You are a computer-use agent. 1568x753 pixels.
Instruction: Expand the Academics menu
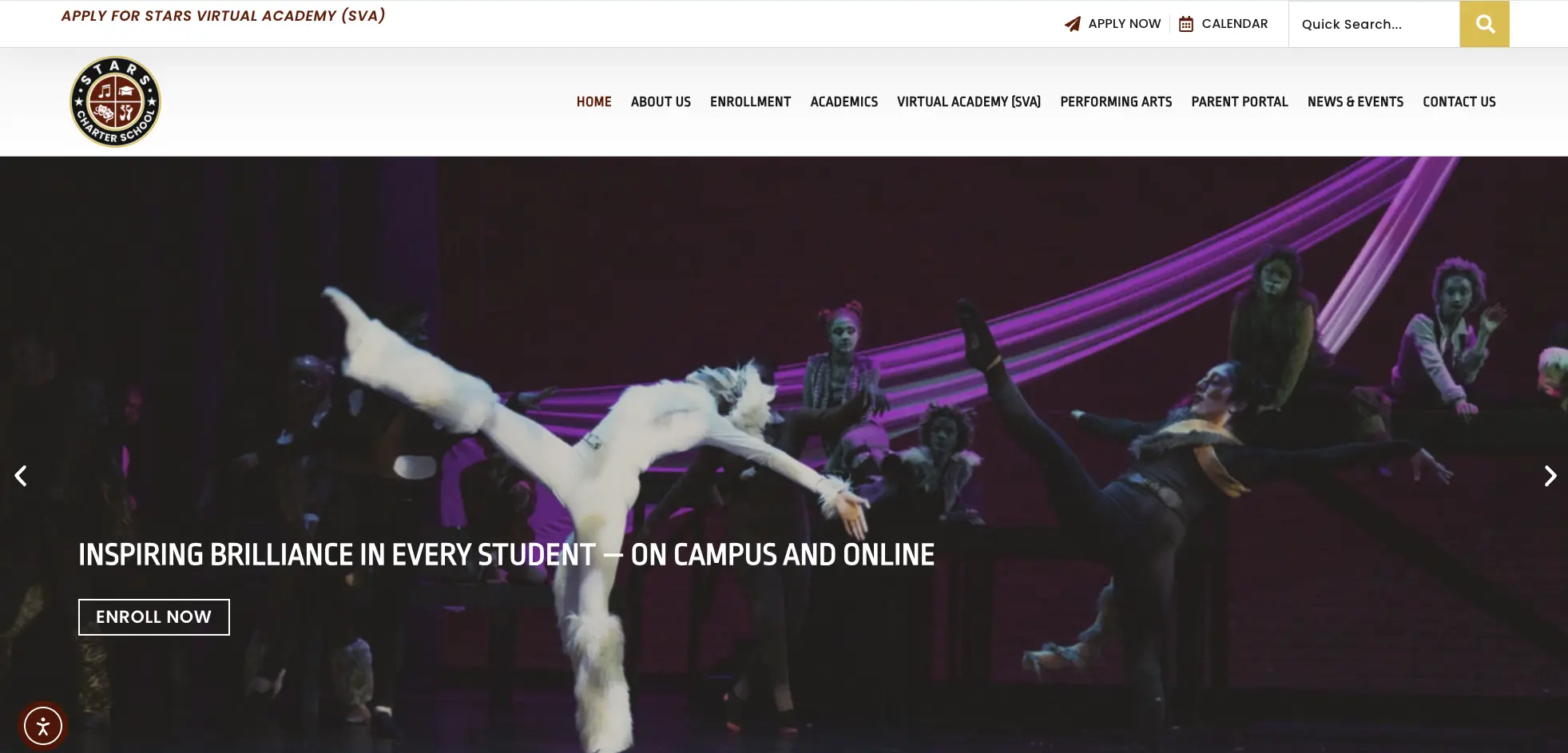point(844,101)
